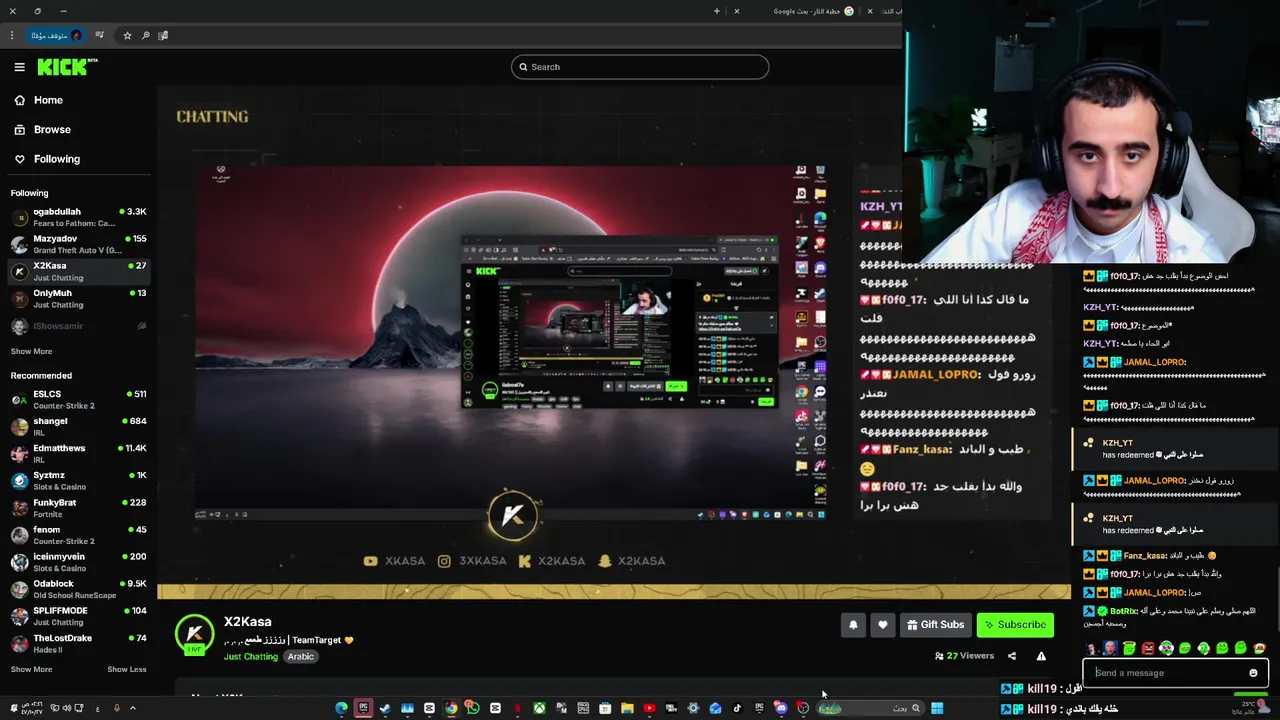Open File Explorer from taskbar
The height and width of the screenshot is (720, 1280).
(x=627, y=708)
